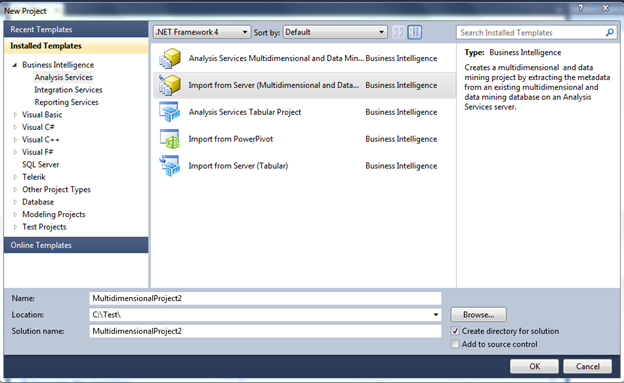The width and height of the screenshot is (624, 383).
Task: Switch to medium icons view
Action: click(415, 32)
